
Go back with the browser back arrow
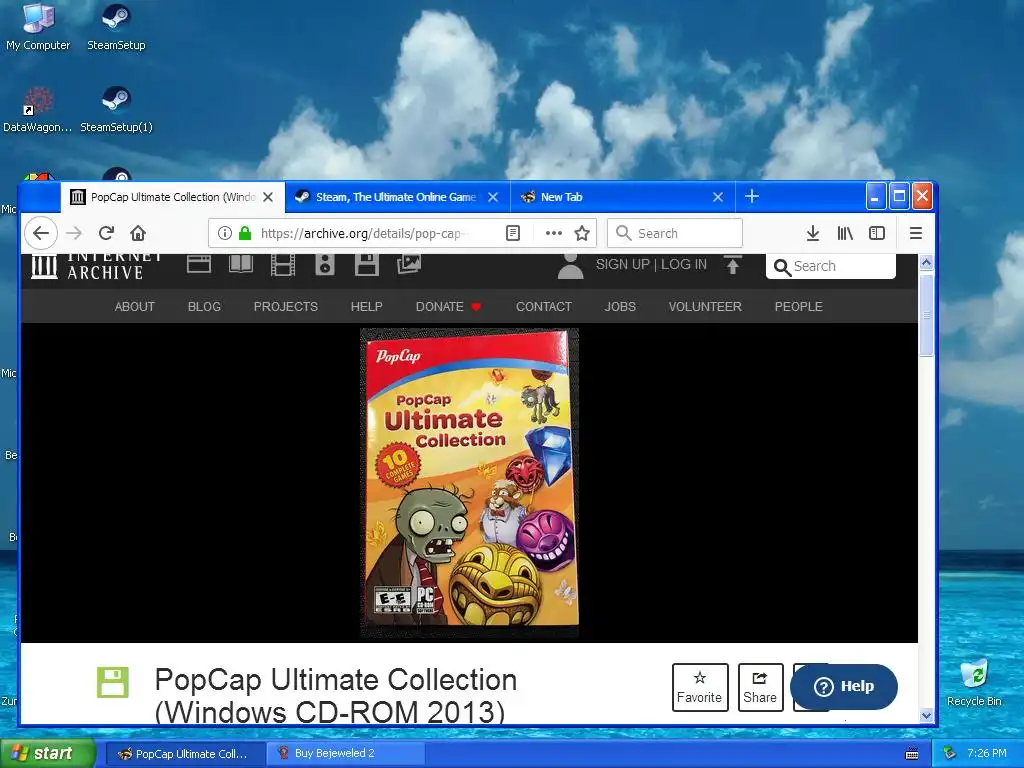pos(40,233)
